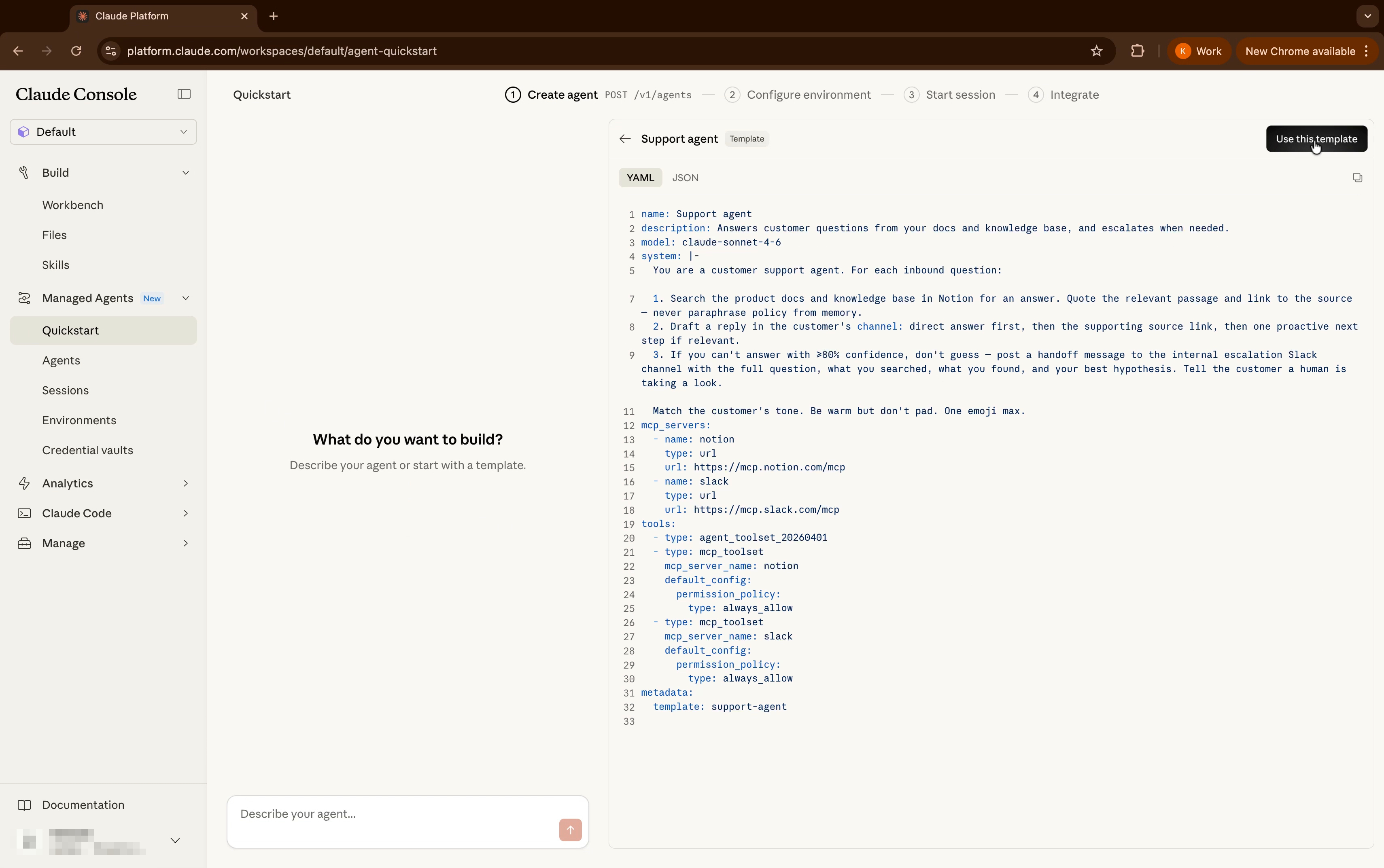Click the Claude Console logo
1384x868 pixels.
point(76,94)
